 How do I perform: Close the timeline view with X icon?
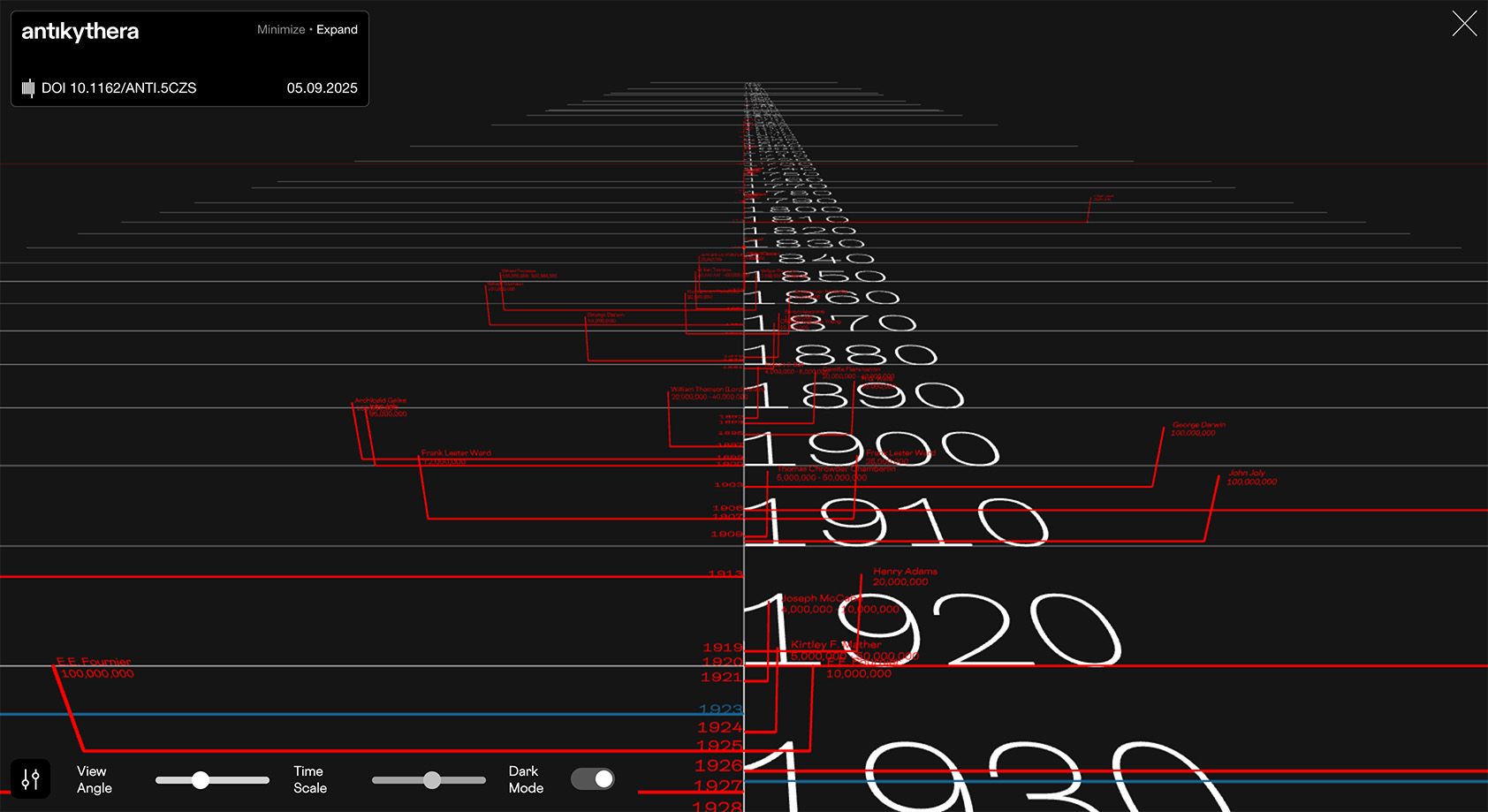click(x=1464, y=24)
